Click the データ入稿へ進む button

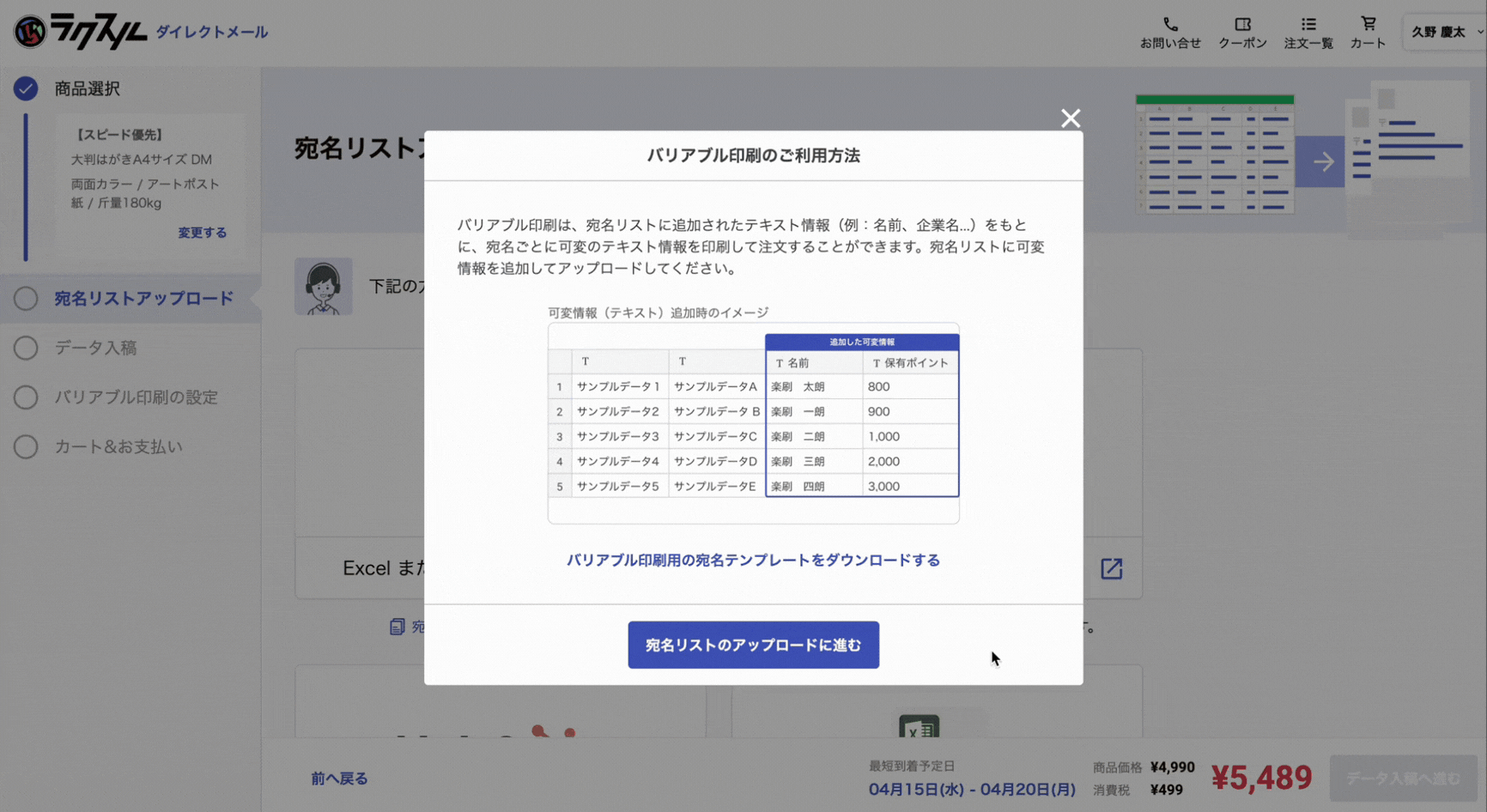[1403, 779]
